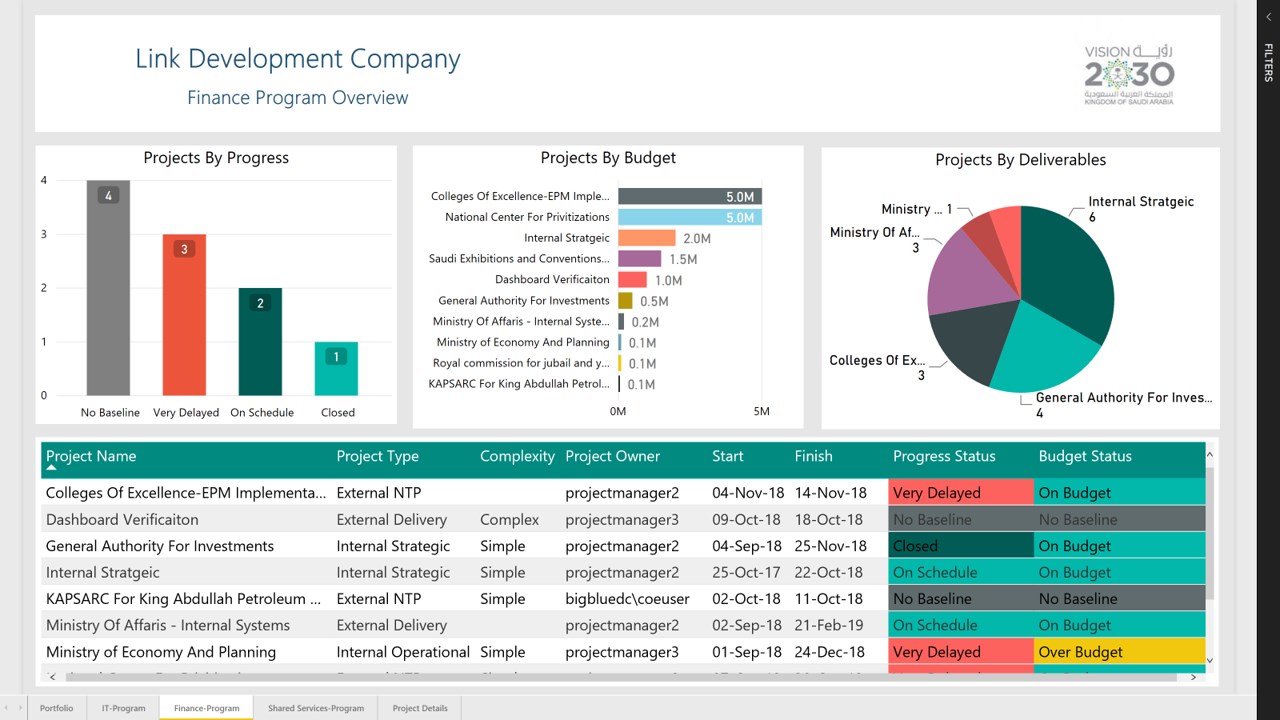Screen dimensions: 1280x720
Task: Select Internal Stratgeic 2.0M budget bar
Action: 647,238
